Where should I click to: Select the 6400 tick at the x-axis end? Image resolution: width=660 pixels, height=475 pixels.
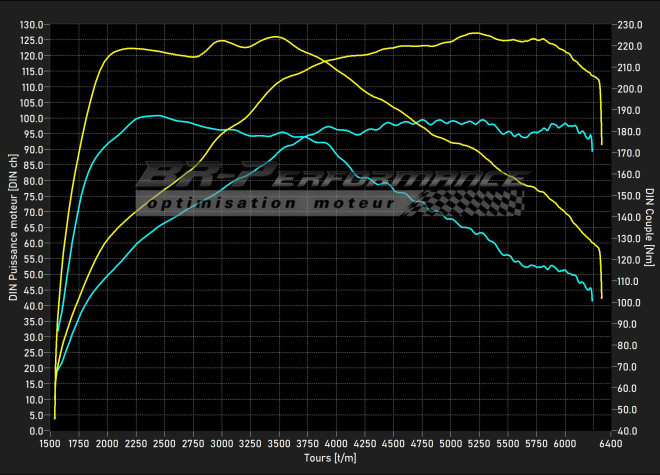click(x=610, y=441)
